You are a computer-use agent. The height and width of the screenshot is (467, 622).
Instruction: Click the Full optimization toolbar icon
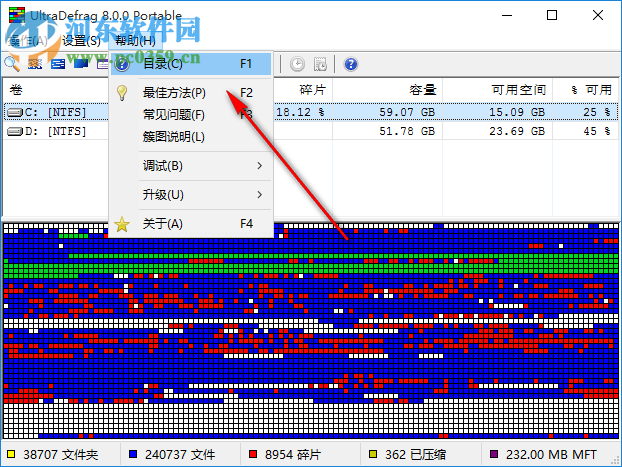coord(81,64)
